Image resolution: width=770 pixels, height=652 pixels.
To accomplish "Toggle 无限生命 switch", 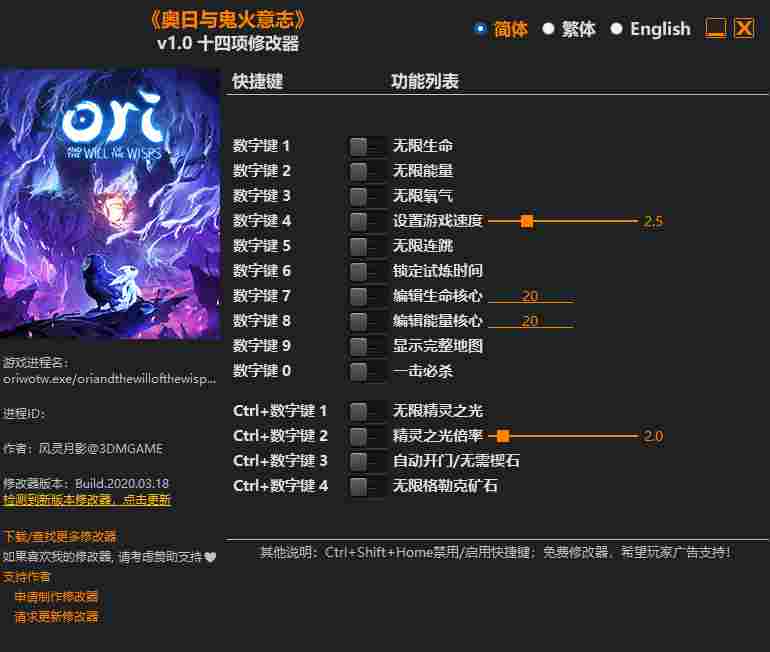I will 366,146.
